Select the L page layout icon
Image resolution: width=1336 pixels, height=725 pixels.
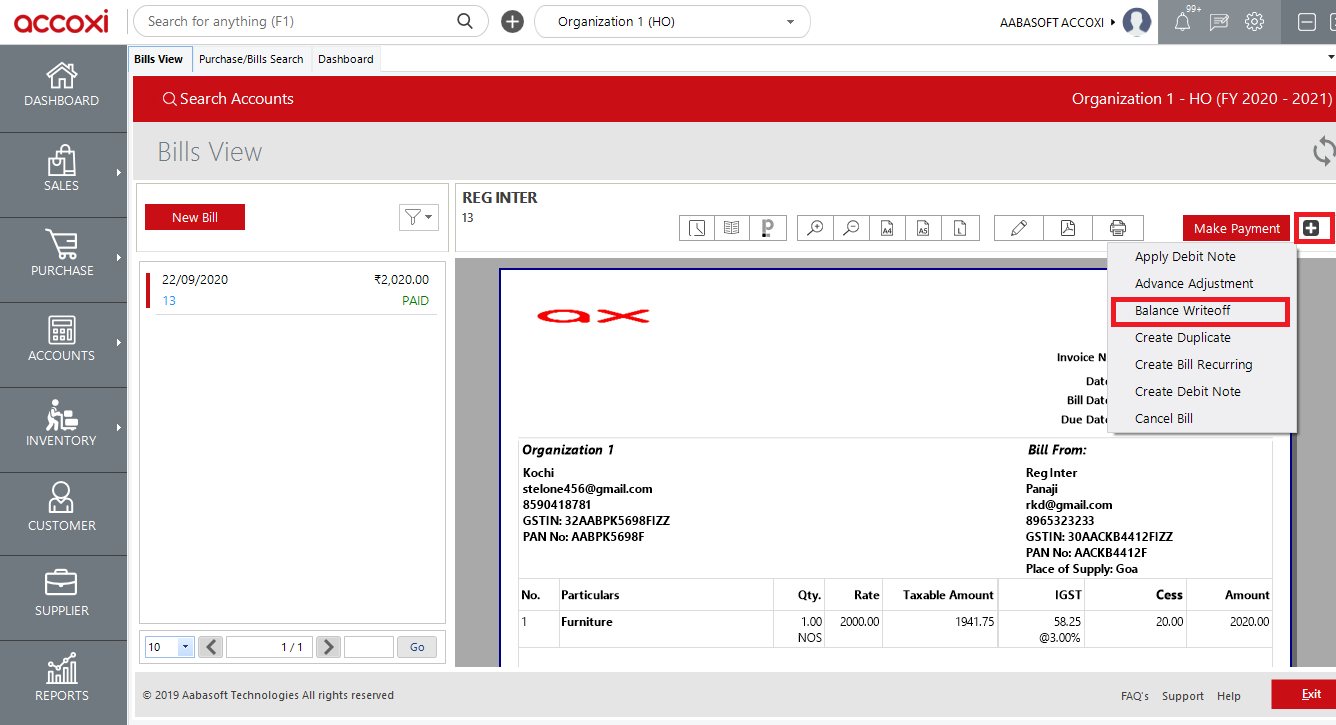(959, 228)
